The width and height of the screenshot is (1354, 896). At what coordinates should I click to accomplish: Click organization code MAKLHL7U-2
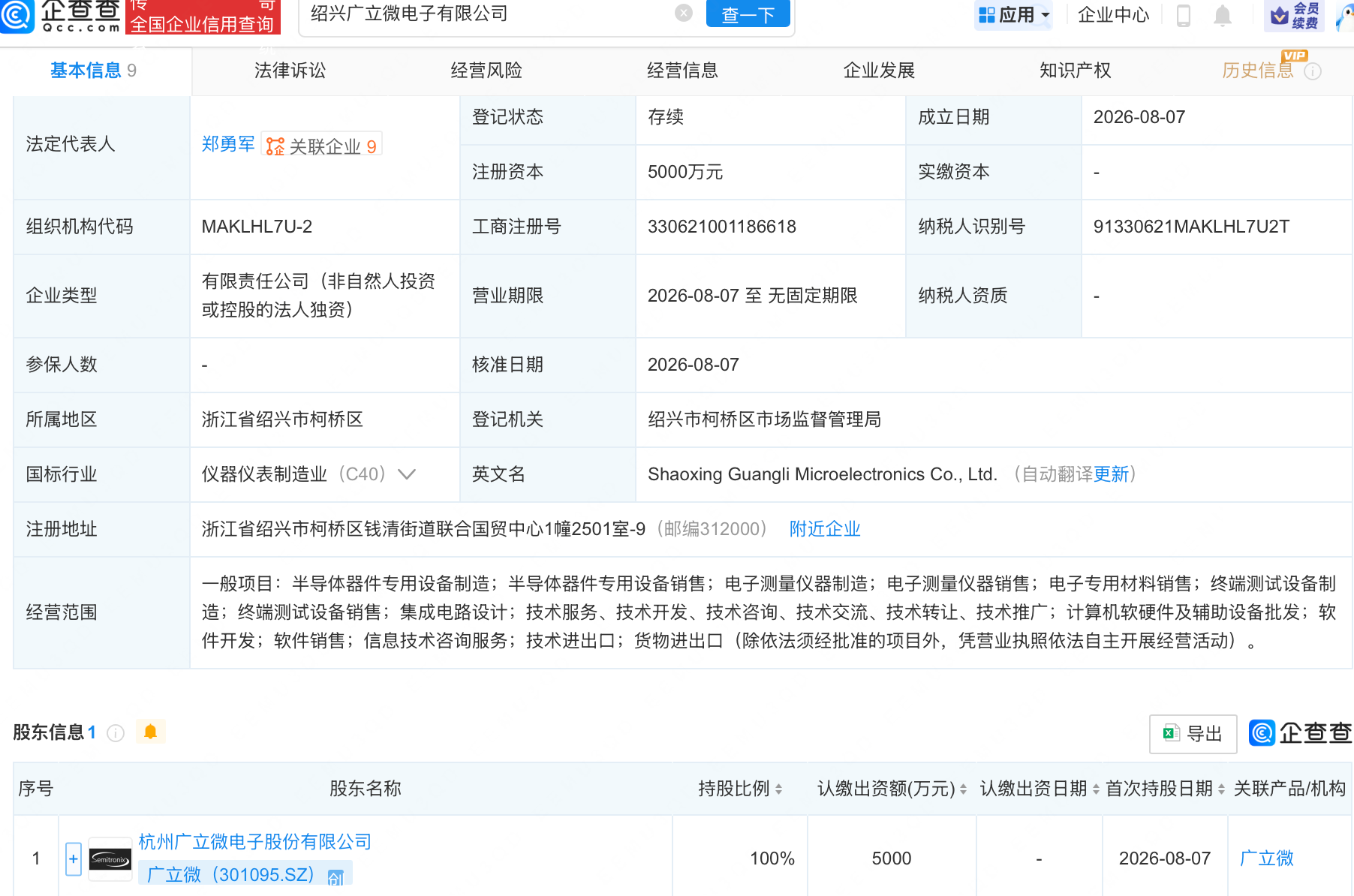pos(257,227)
